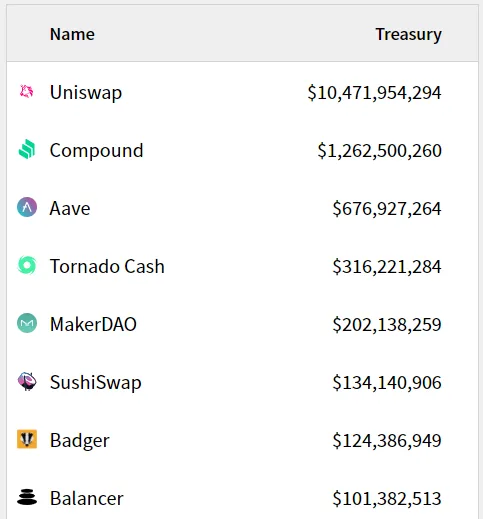The height and width of the screenshot is (519, 483).
Task: Open the MakerDAO logo icon
Action: tap(27, 323)
